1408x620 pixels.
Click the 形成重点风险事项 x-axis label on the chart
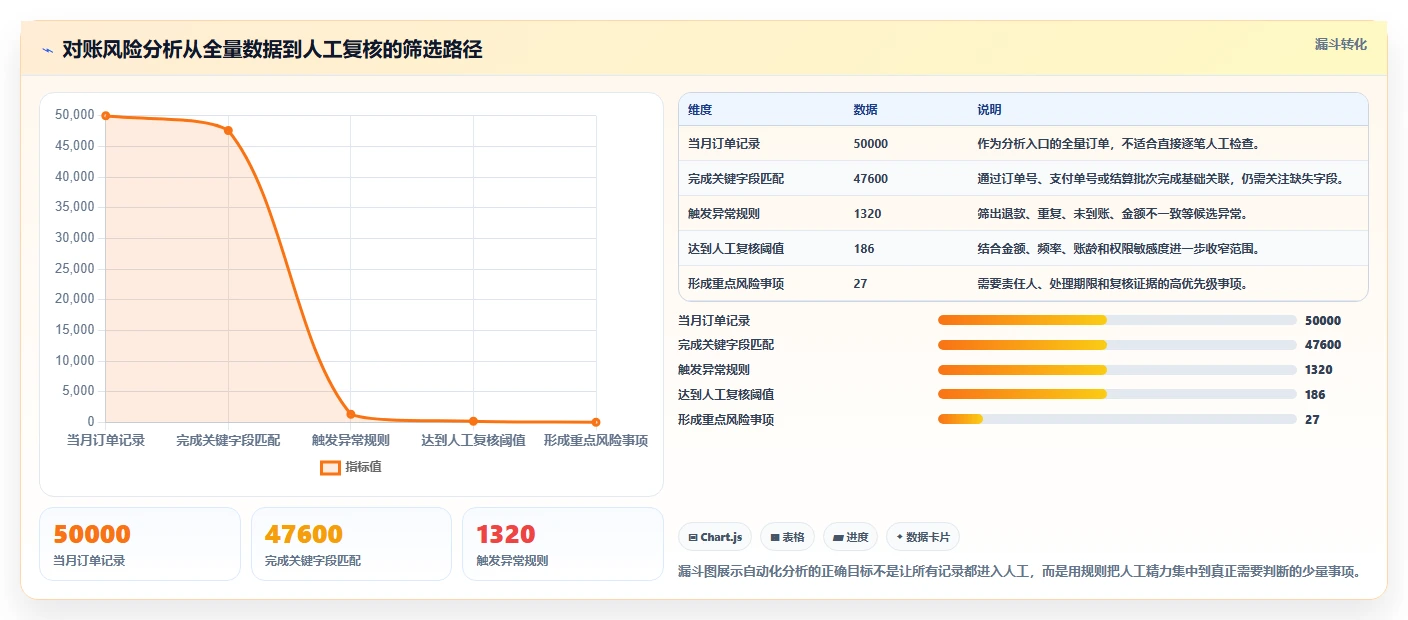[596, 440]
